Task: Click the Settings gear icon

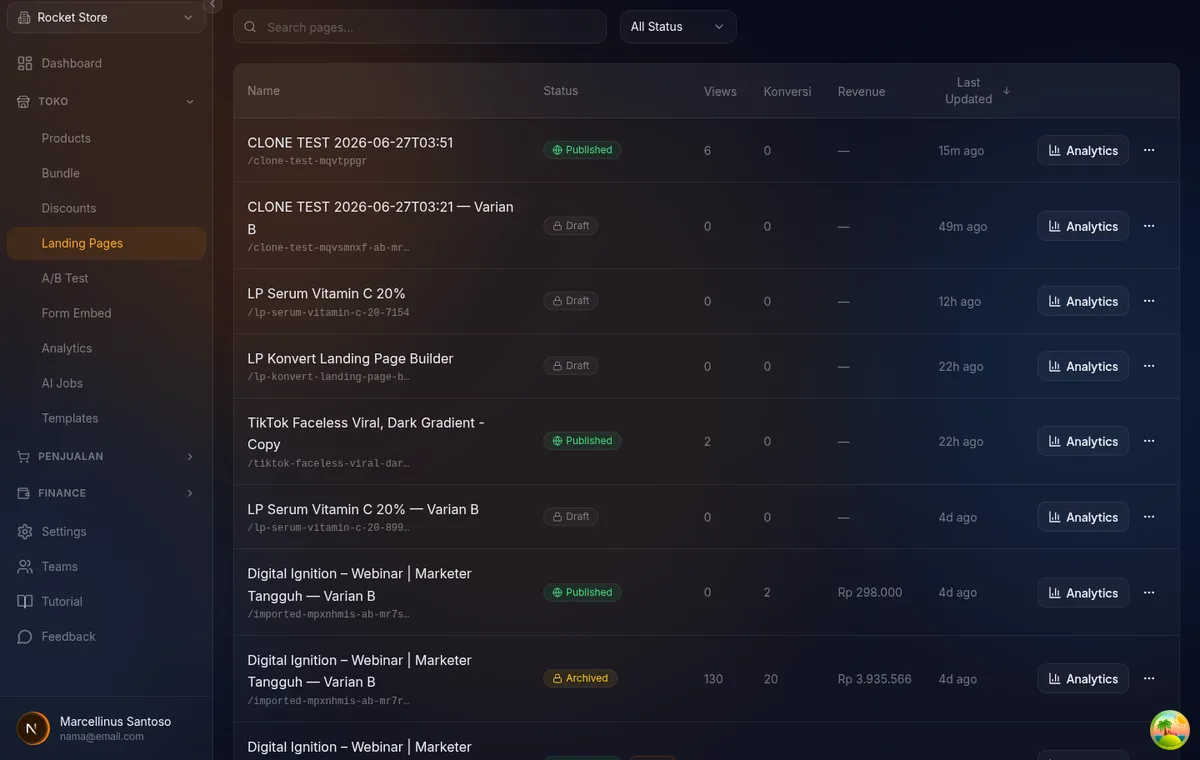Action: point(25,532)
